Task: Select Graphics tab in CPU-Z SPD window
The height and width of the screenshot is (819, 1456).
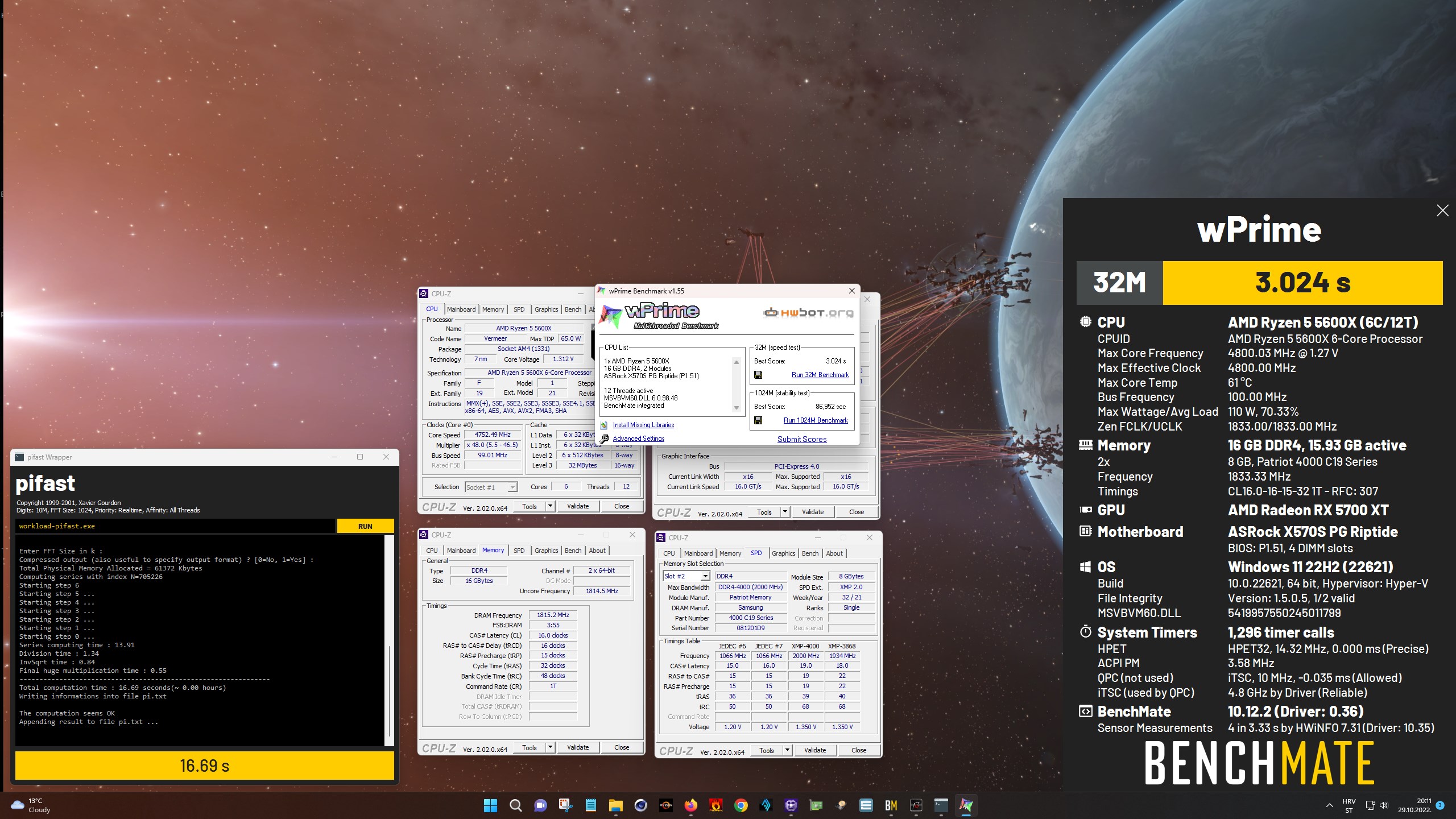Action: point(783,553)
